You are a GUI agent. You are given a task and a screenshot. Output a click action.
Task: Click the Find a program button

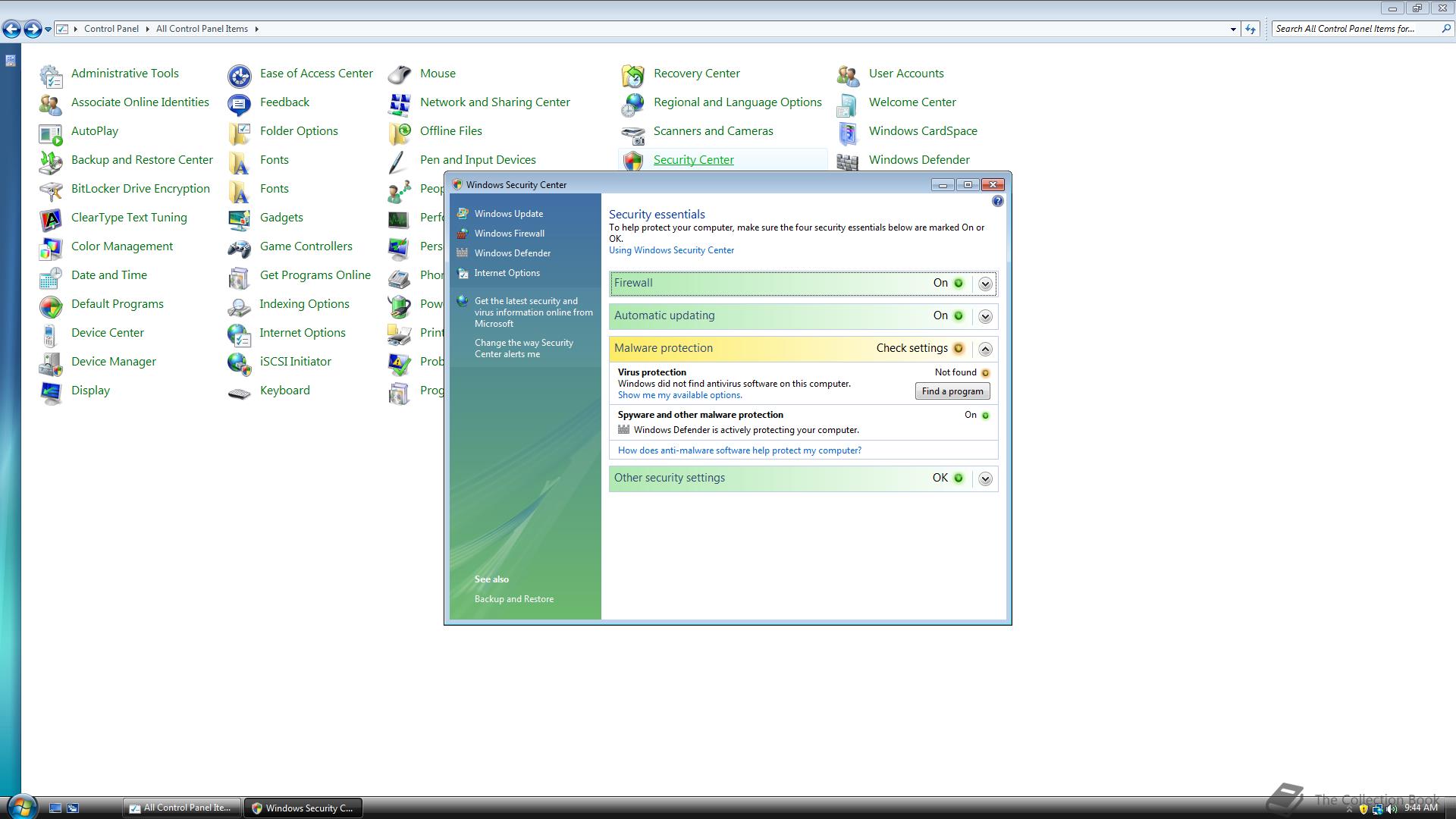point(952,391)
